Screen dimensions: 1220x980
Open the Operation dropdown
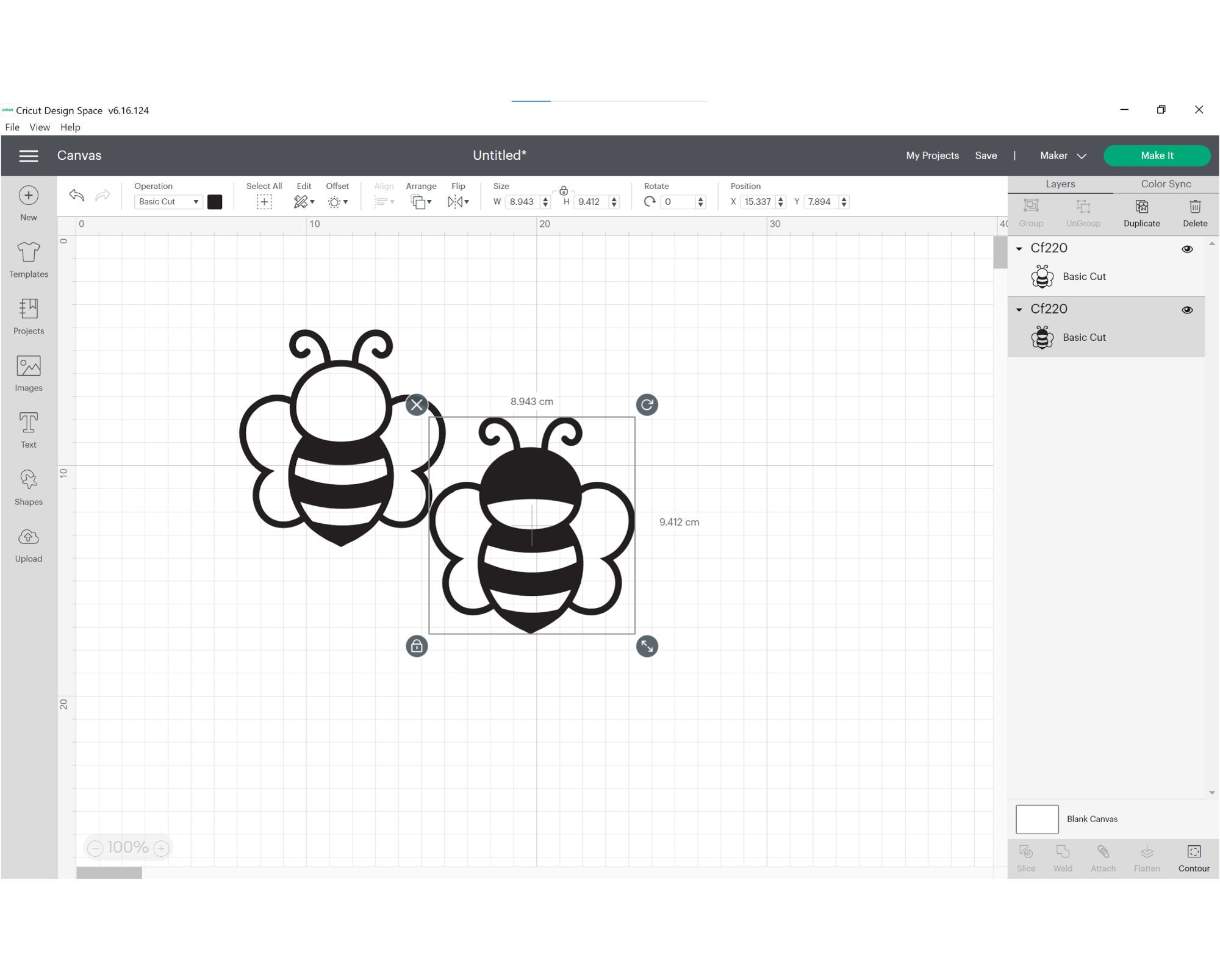click(x=168, y=201)
